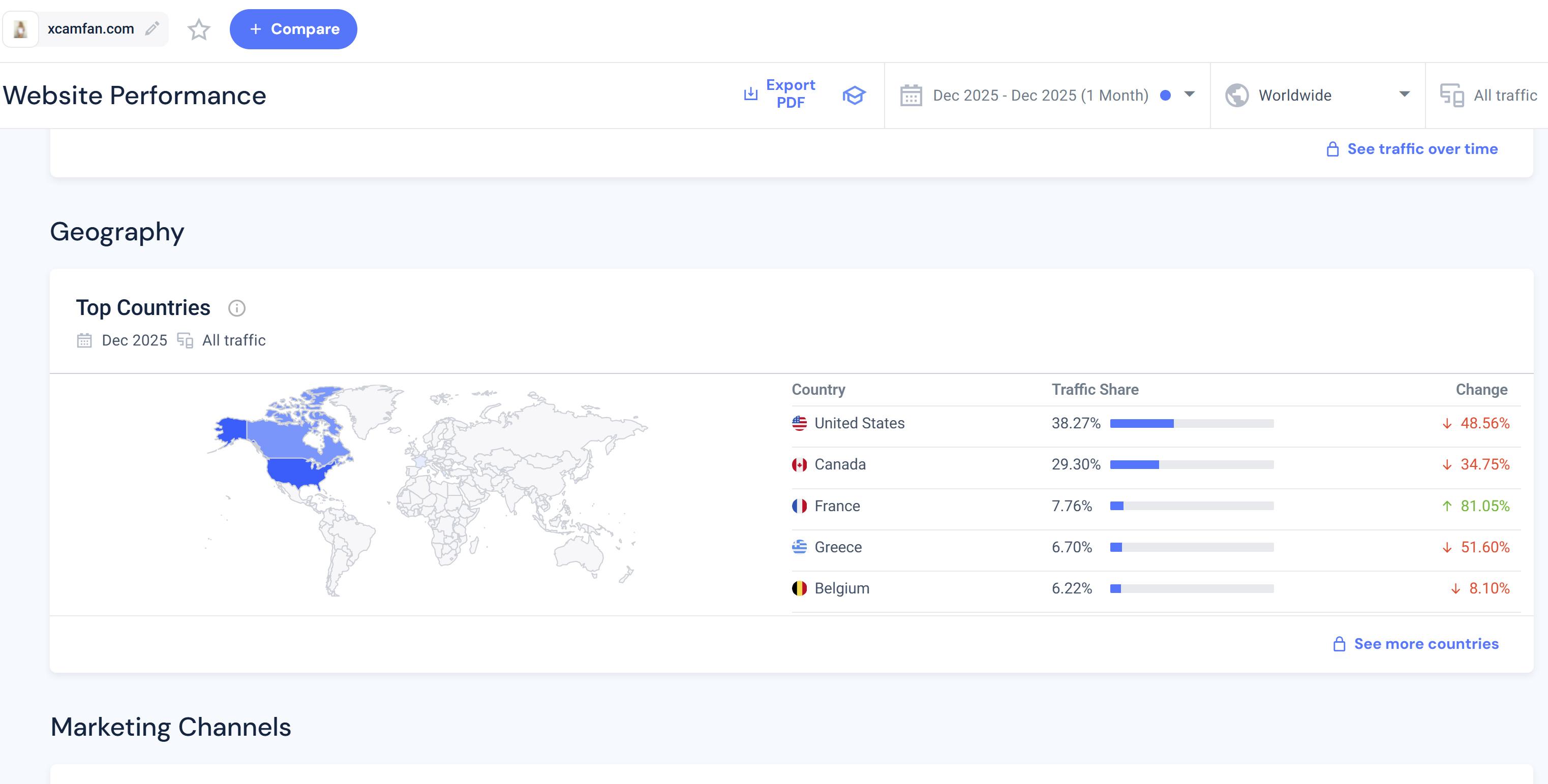Image resolution: width=1548 pixels, height=784 pixels.
Task: Click the favorite star icon
Action: point(198,29)
